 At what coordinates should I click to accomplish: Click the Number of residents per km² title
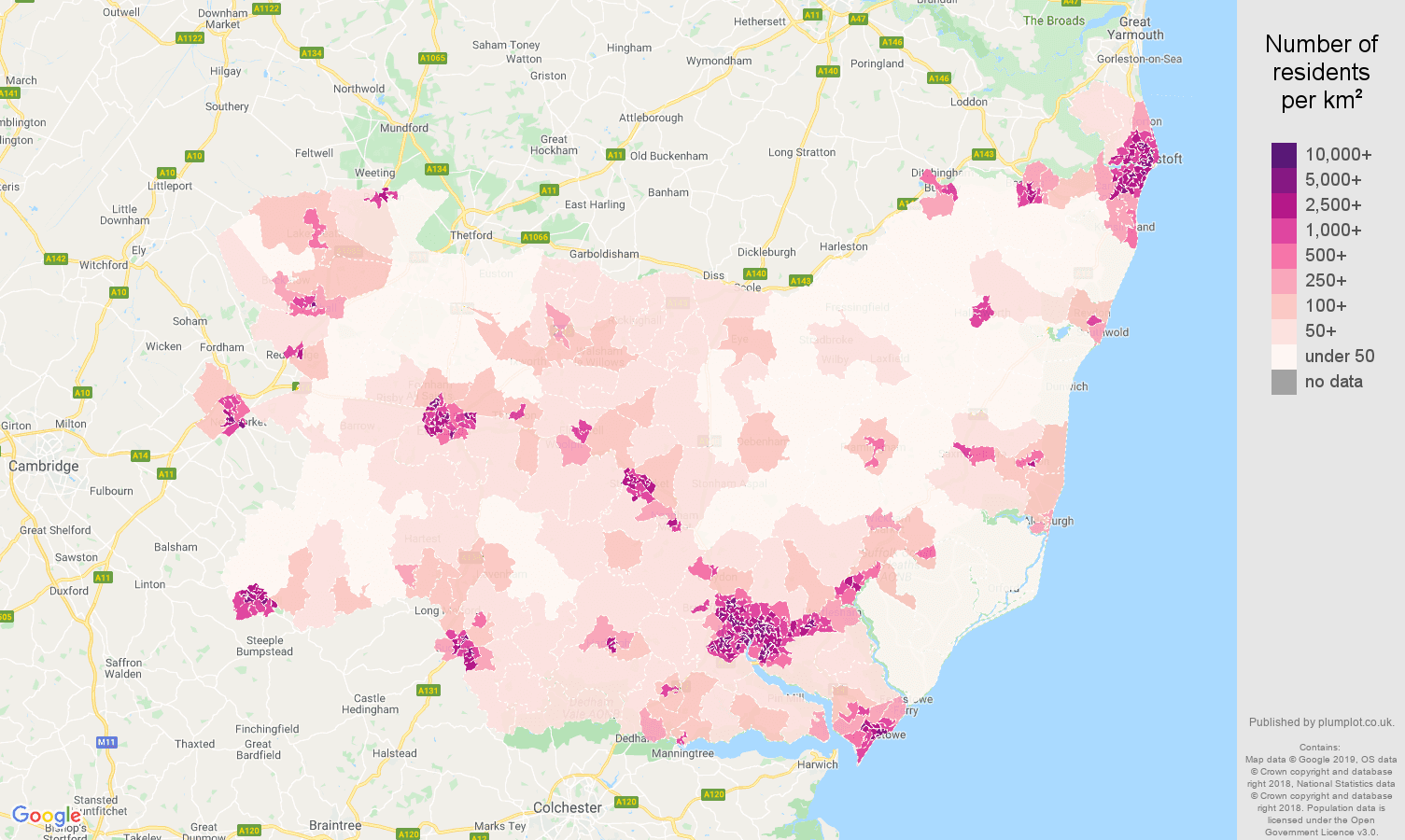coord(1321,72)
